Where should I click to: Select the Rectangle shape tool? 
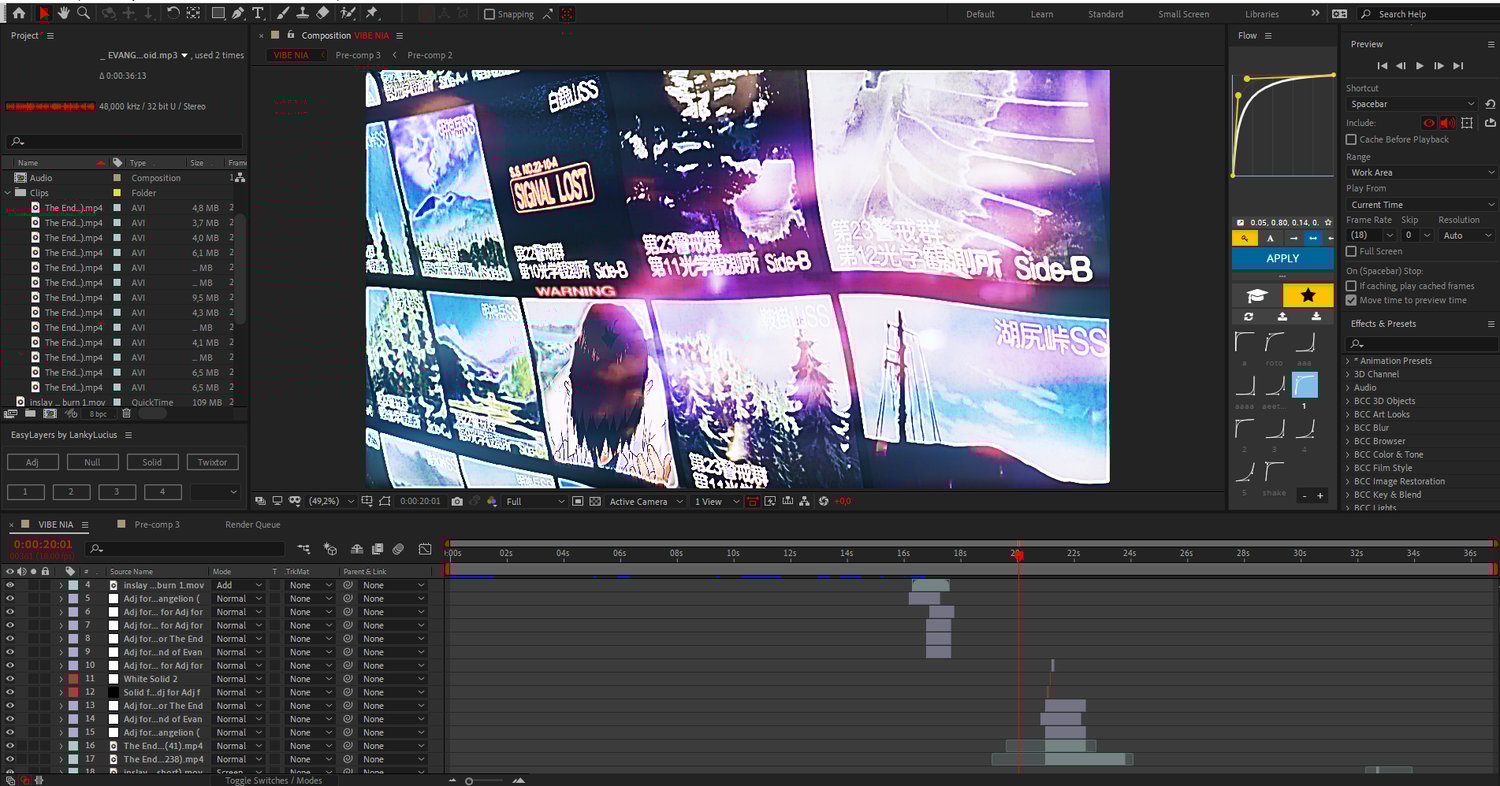pyautogui.click(x=218, y=13)
